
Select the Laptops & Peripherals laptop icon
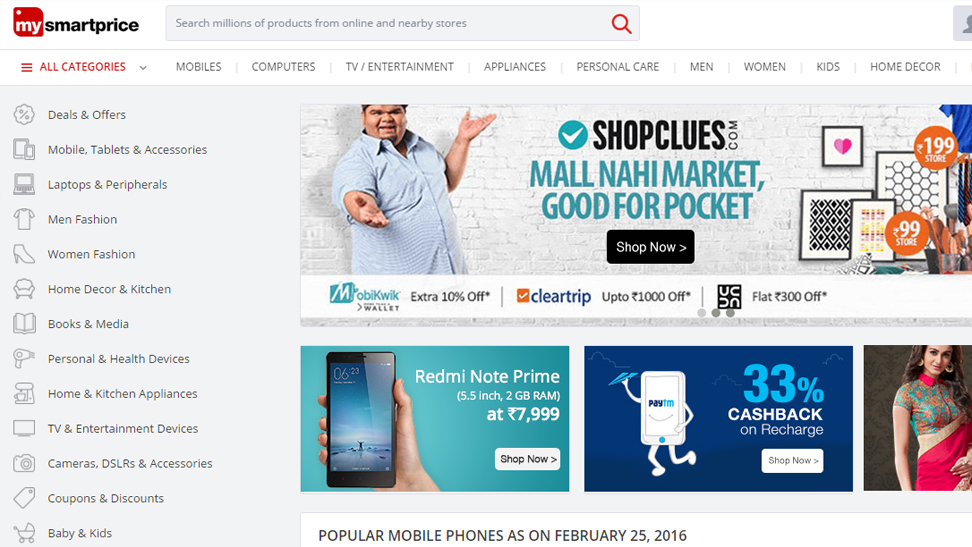point(24,184)
